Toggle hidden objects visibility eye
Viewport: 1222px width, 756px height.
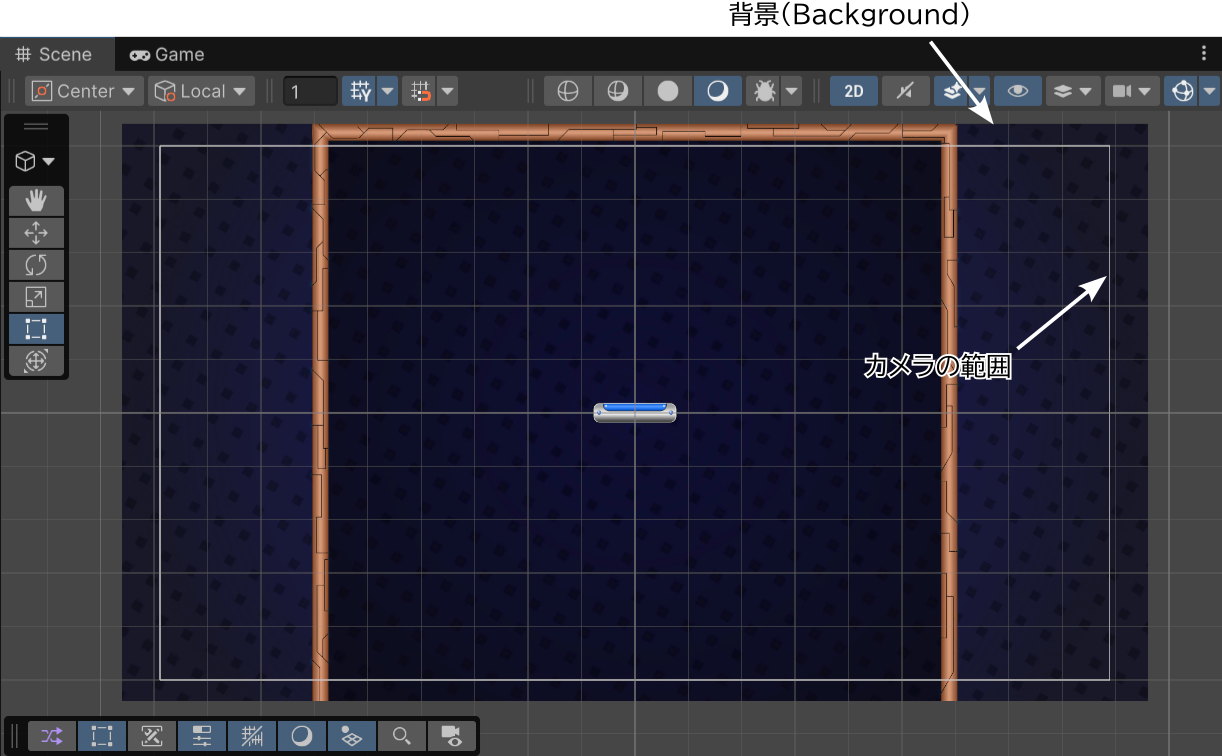point(1018,91)
